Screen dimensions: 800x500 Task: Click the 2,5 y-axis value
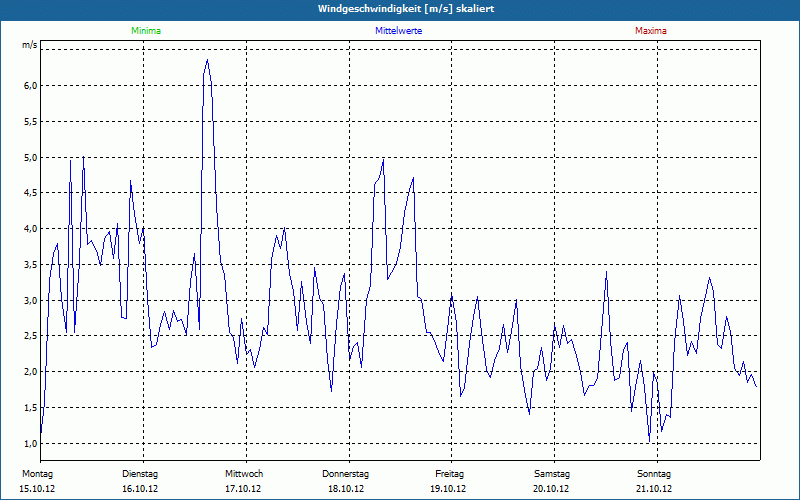[x=31, y=336]
